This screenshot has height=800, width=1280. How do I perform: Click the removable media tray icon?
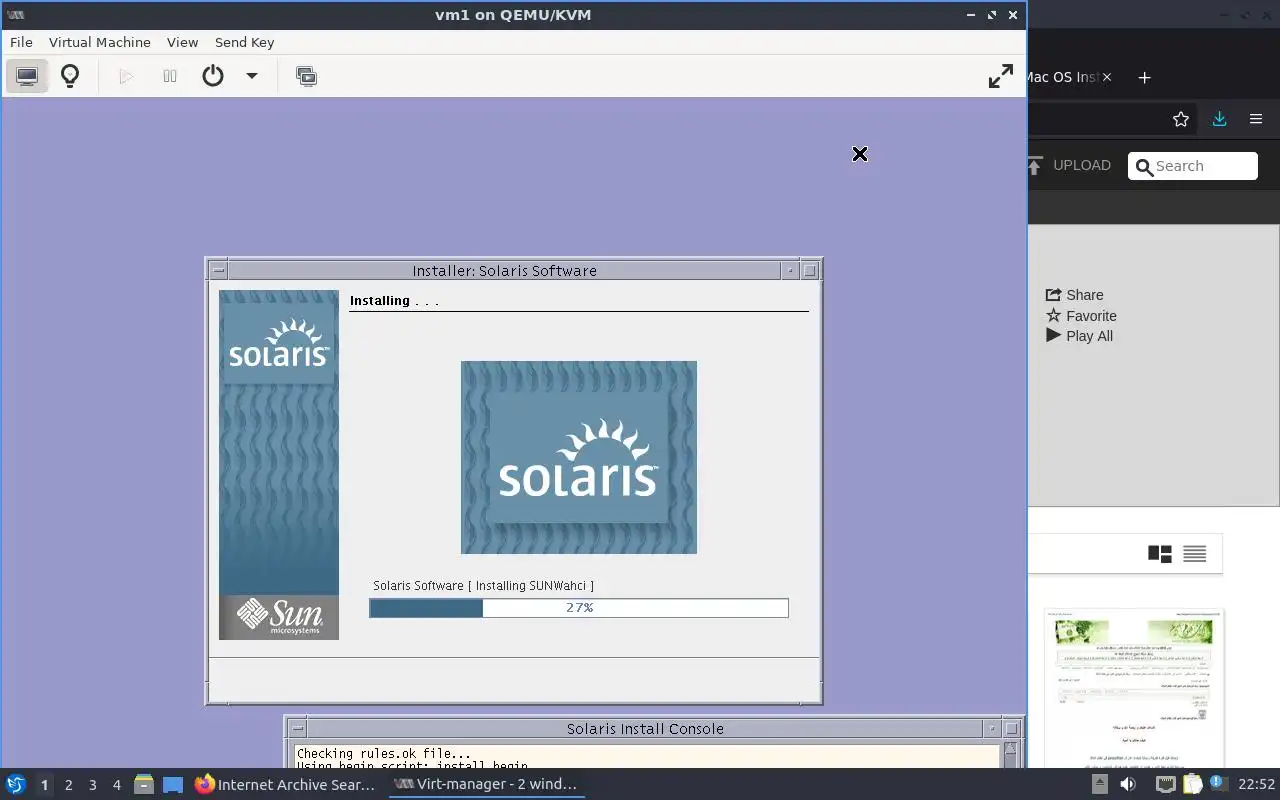1099,785
